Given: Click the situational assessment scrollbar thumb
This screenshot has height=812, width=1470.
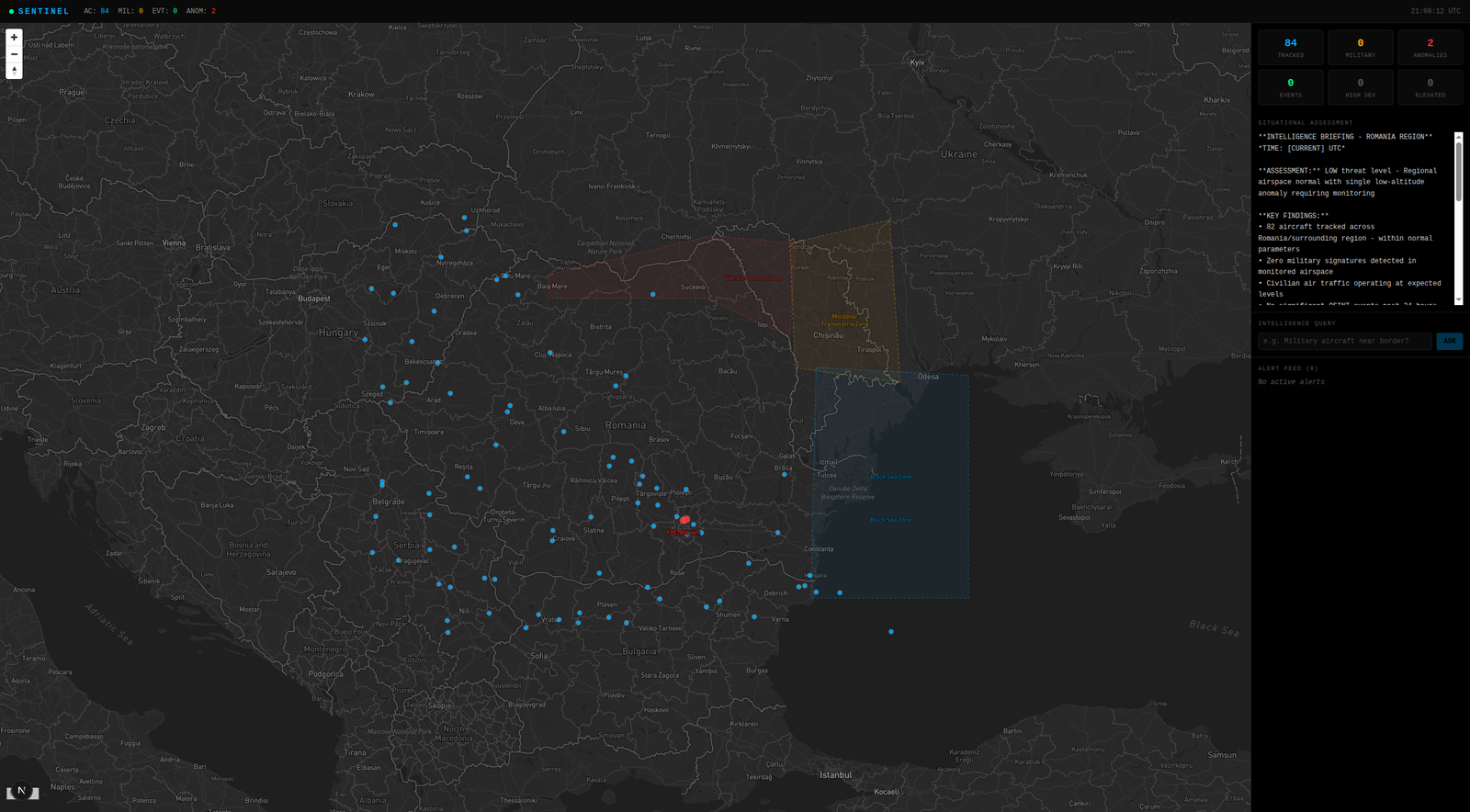Looking at the screenshot, I should coord(1458,170).
